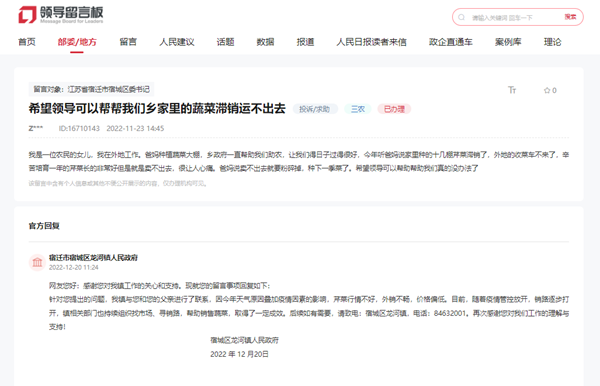Open the 留言 nav item
The image size is (600, 386).
coord(128,42)
